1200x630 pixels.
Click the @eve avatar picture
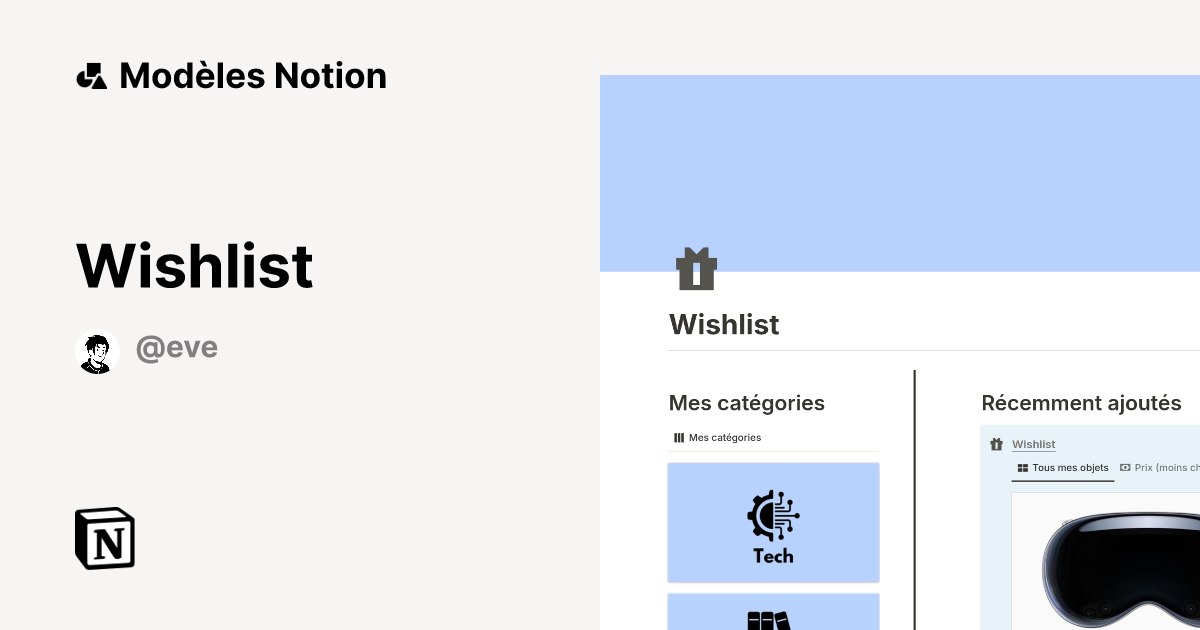[97, 350]
